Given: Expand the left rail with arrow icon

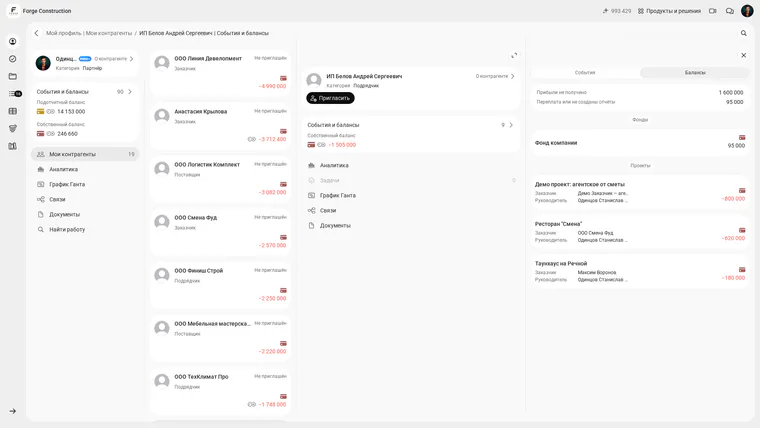Looking at the screenshot, I should (13, 411).
